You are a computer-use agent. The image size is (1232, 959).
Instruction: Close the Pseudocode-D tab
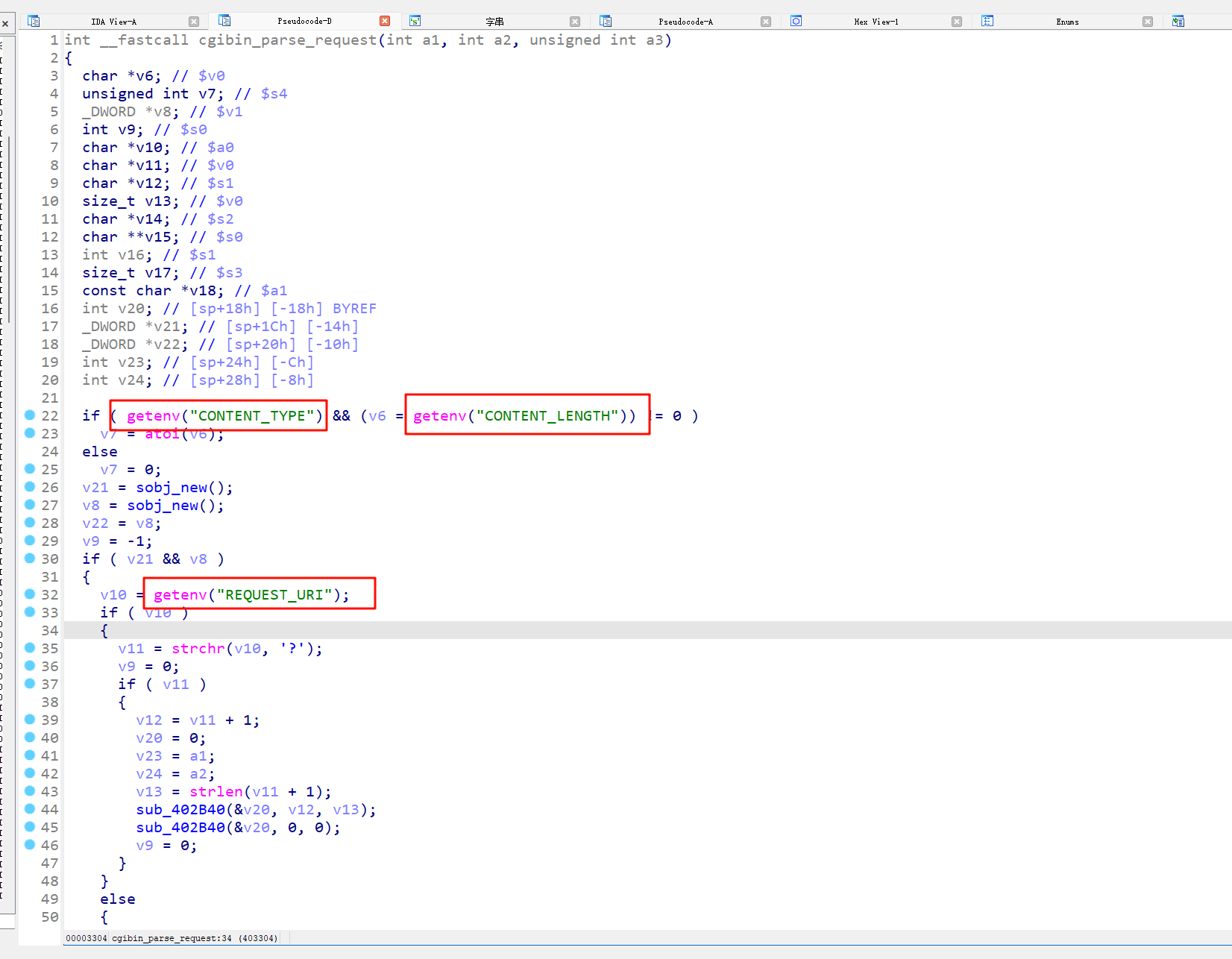tap(385, 21)
